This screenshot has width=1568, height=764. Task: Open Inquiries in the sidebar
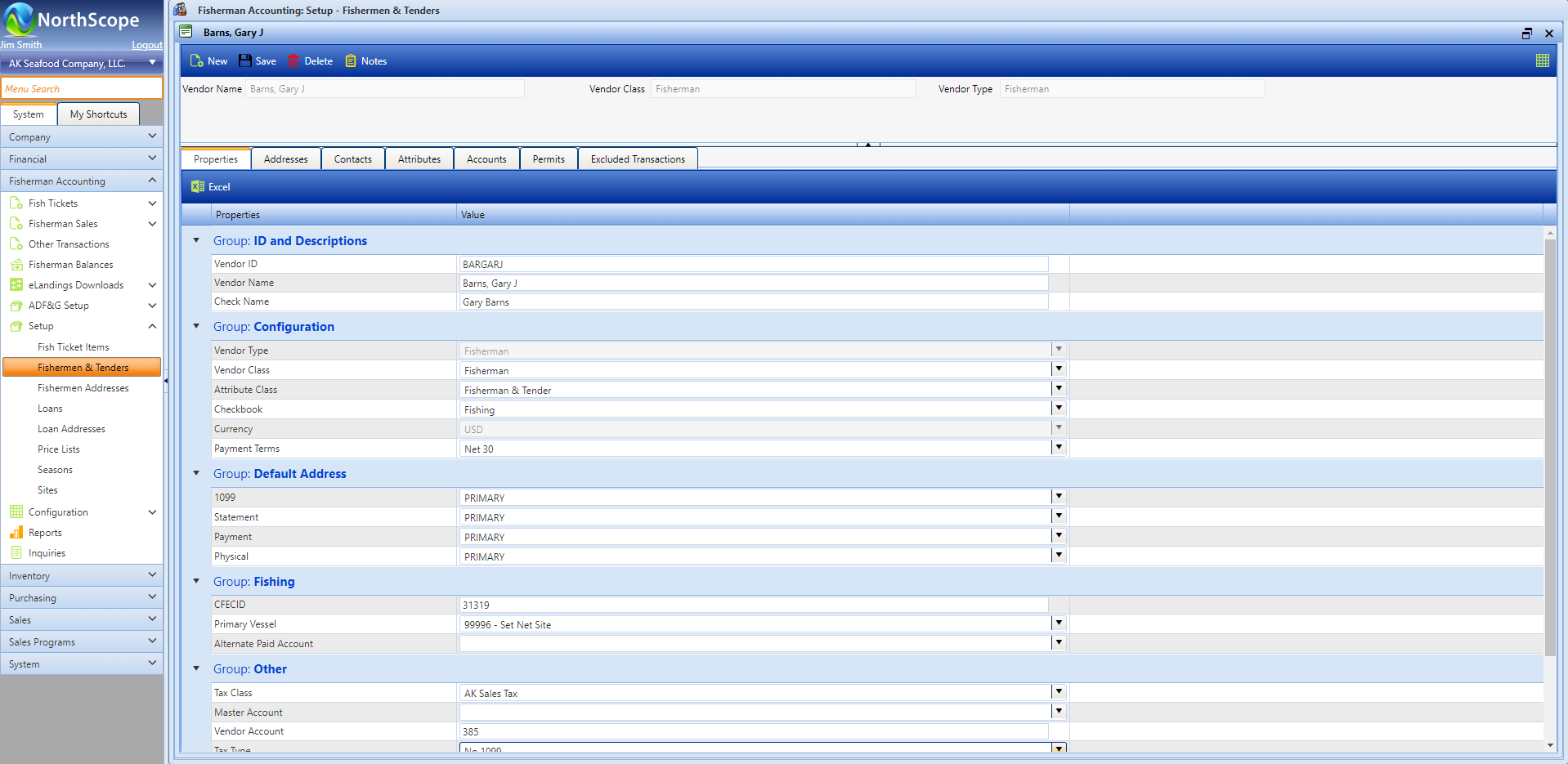tap(47, 553)
